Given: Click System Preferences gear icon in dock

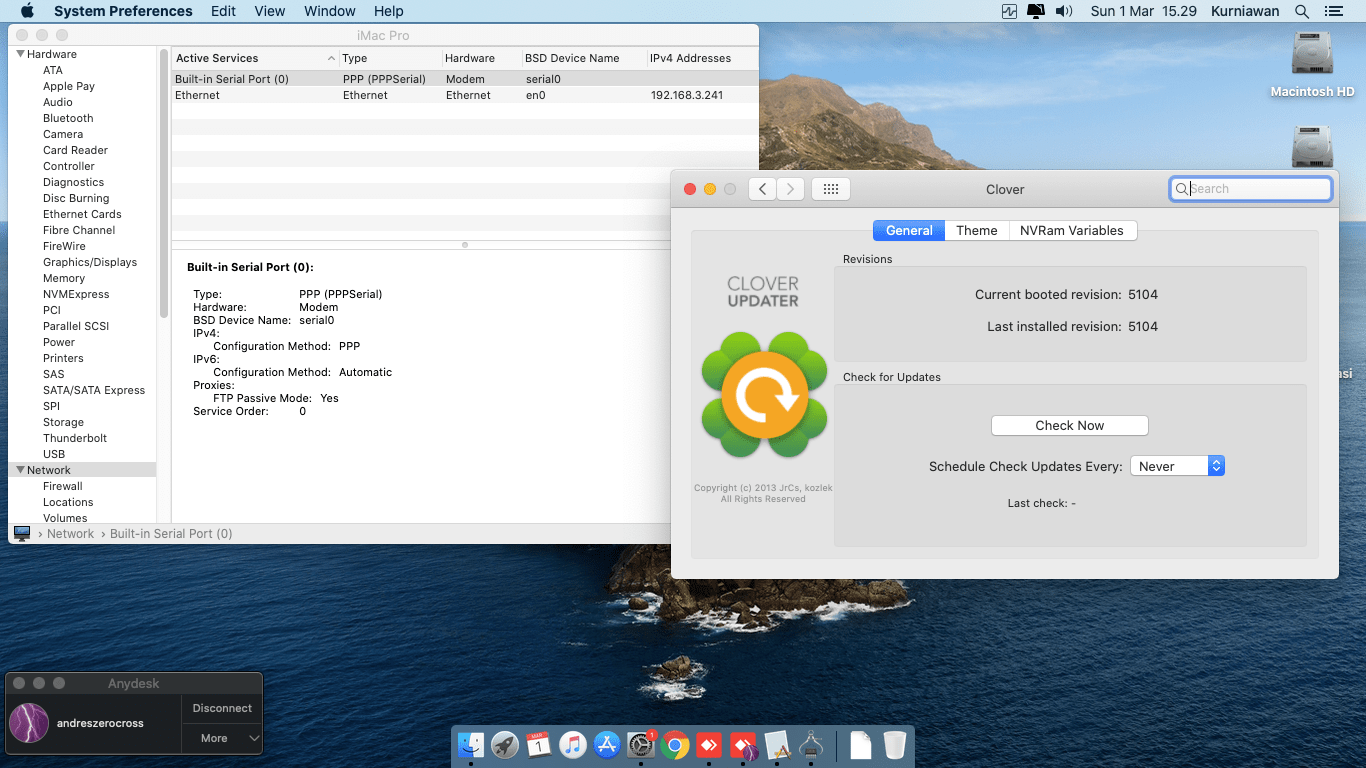Looking at the screenshot, I should [x=641, y=745].
